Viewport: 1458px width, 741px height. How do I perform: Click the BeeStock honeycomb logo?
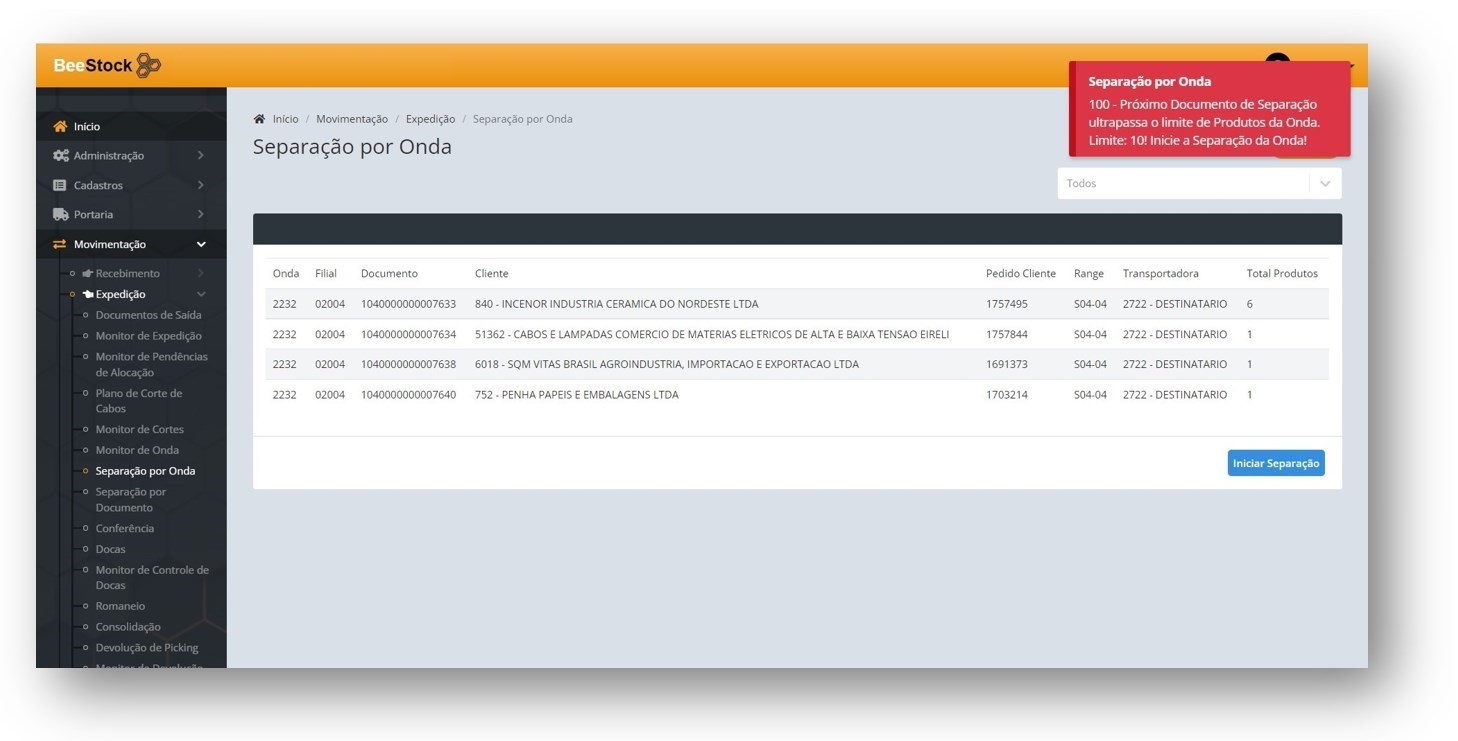tap(148, 65)
